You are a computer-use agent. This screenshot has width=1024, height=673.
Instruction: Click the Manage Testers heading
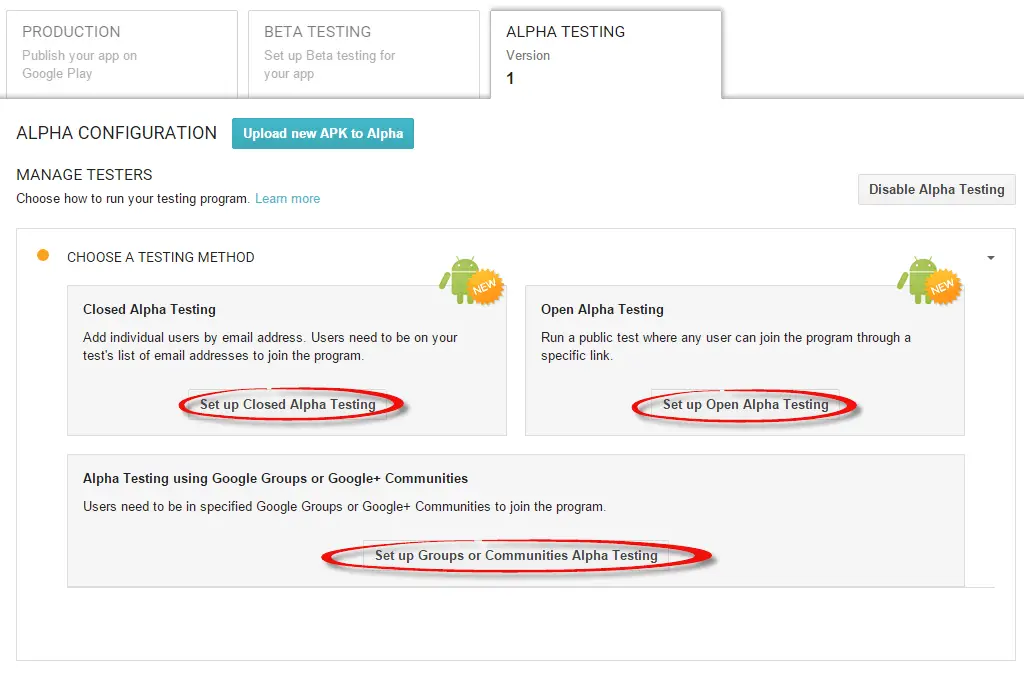click(x=85, y=175)
